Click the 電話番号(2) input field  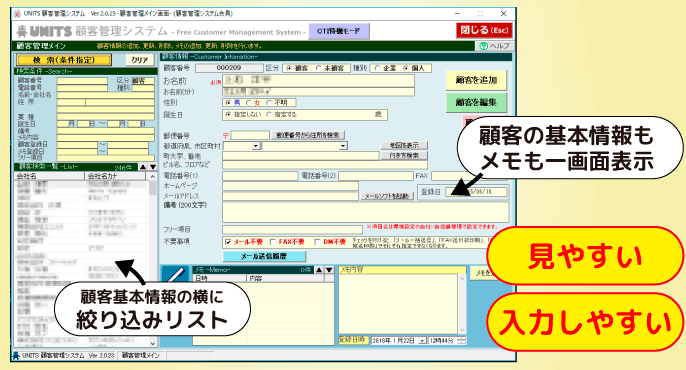375,176
